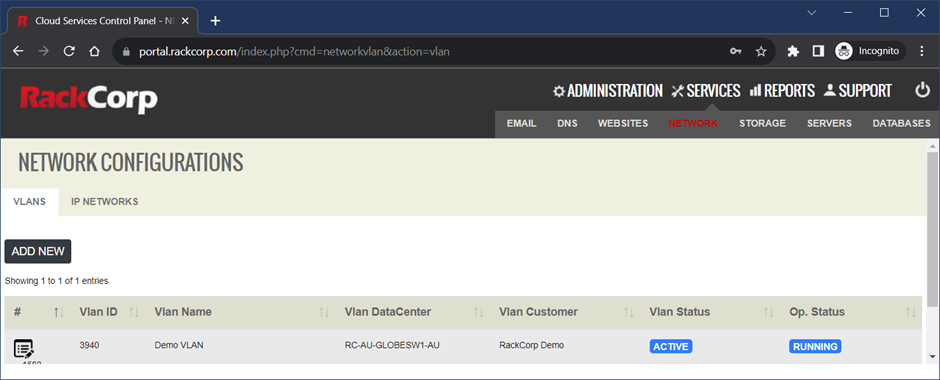Click the Add New button
This screenshot has height=380, width=940.
[x=38, y=252]
